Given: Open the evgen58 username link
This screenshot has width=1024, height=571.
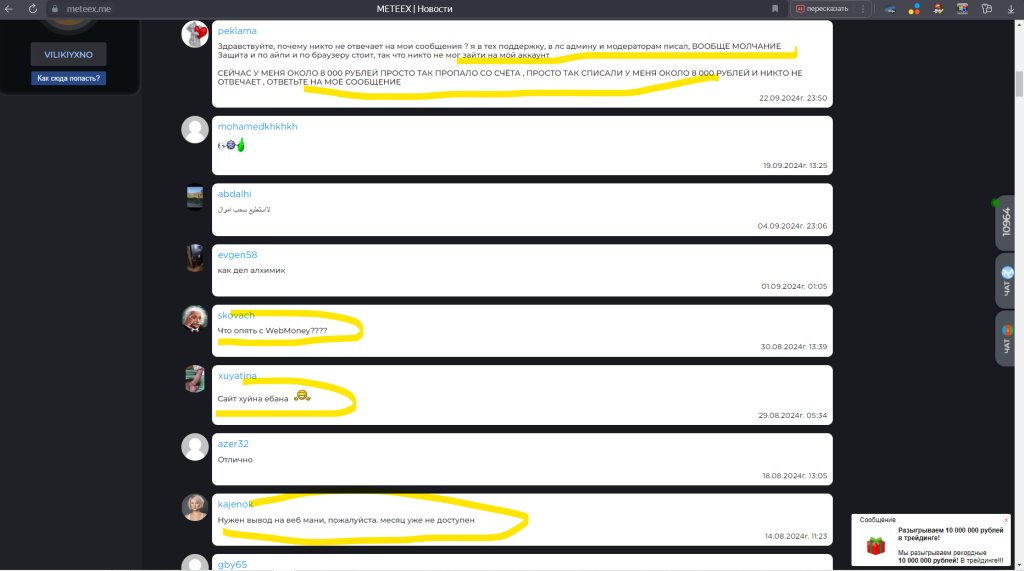Looking at the screenshot, I should tap(237, 255).
